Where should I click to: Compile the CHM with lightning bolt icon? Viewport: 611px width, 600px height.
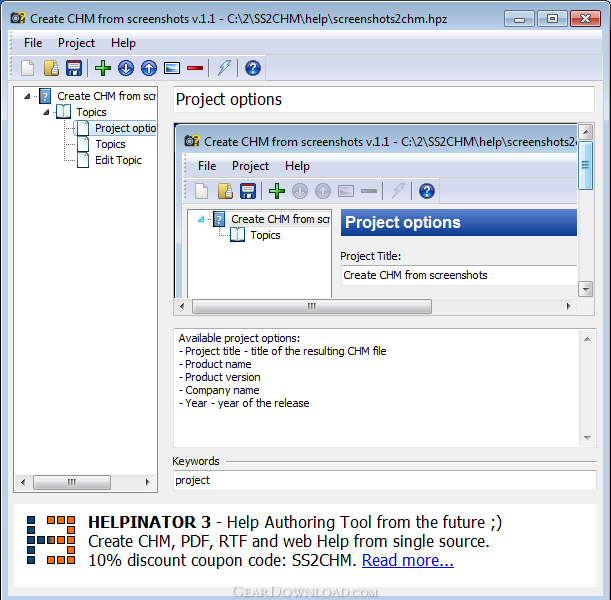pos(224,68)
